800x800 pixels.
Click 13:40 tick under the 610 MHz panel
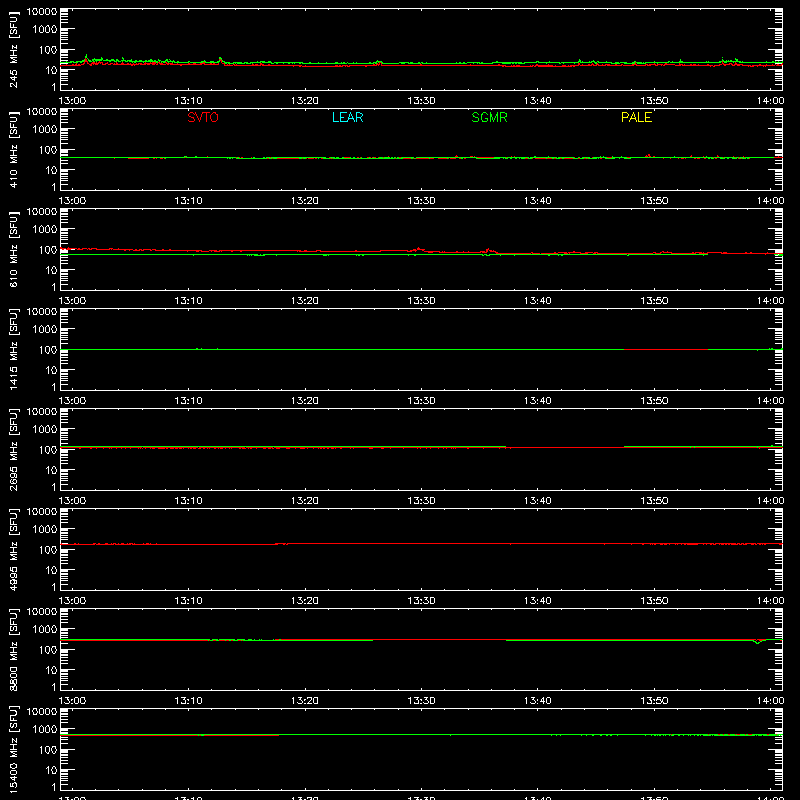(538, 301)
